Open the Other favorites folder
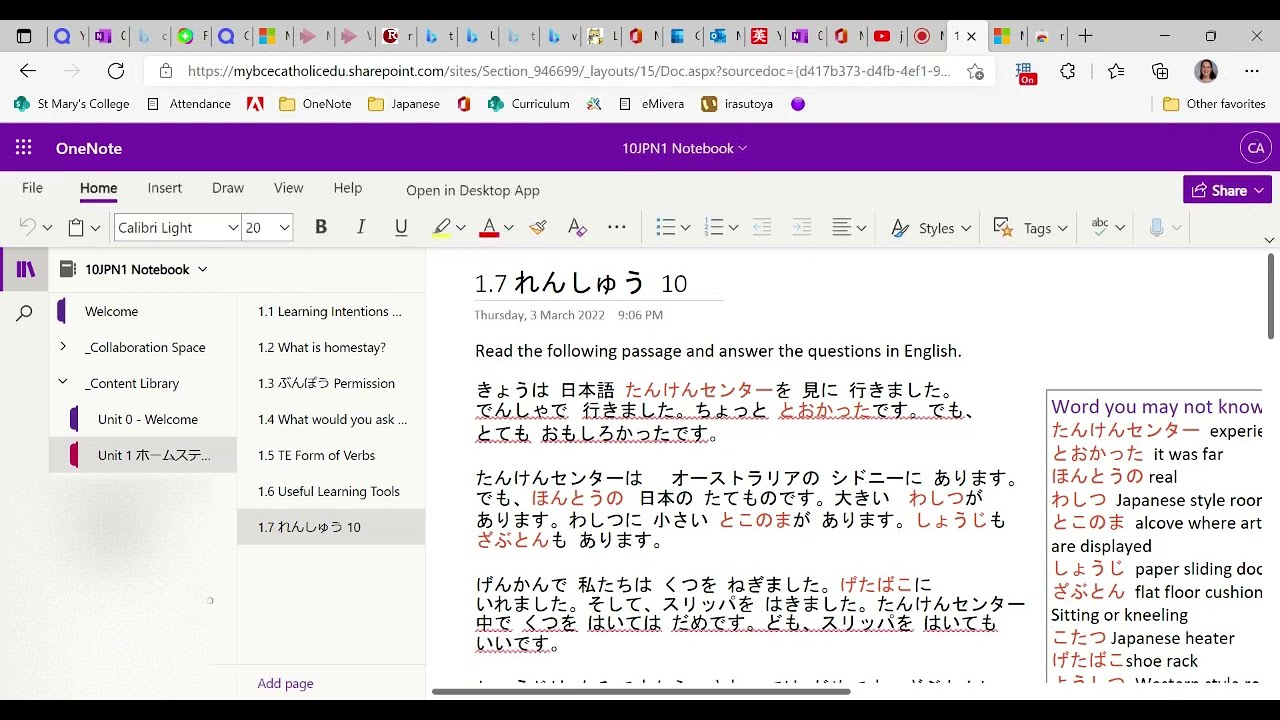 click(x=1215, y=104)
